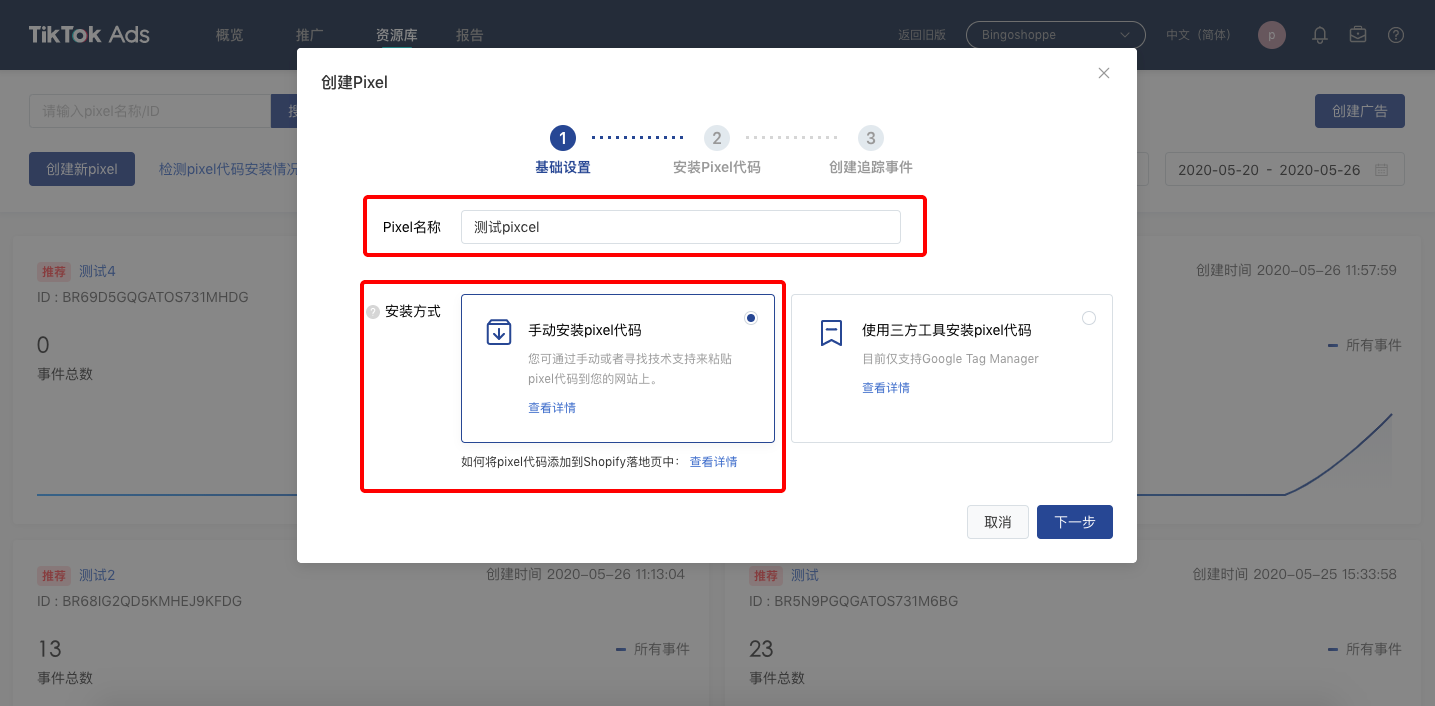Click the notification bell icon

[x=1320, y=35]
